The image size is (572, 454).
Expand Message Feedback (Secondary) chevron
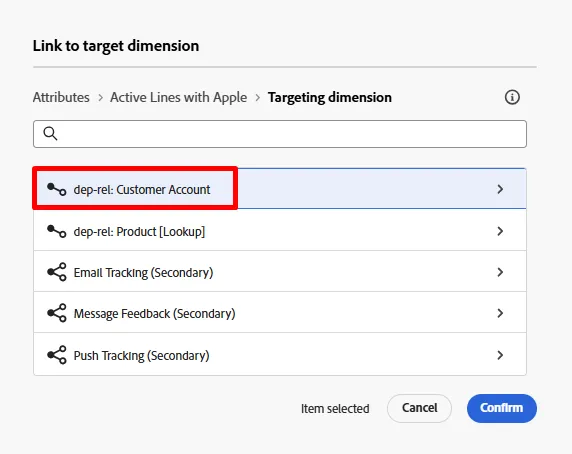[x=500, y=313]
